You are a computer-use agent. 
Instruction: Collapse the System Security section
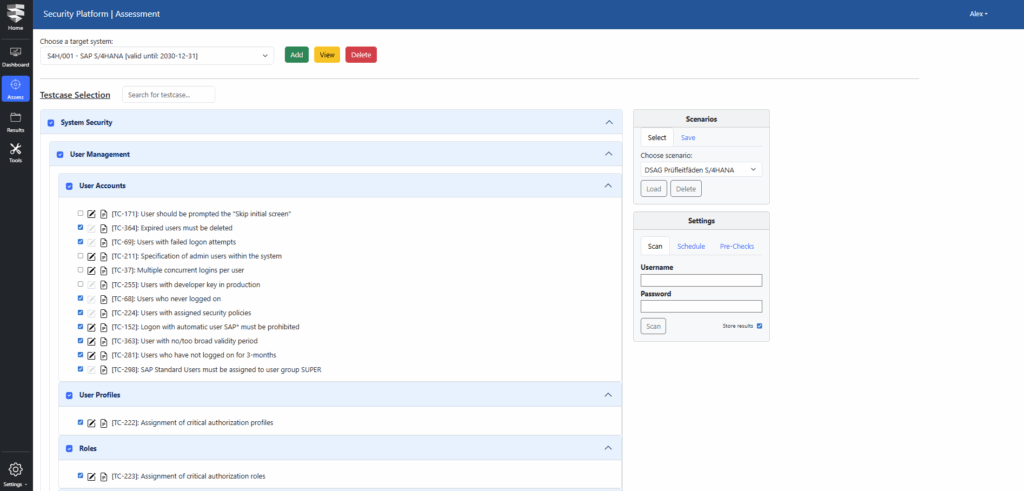[x=608, y=122]
